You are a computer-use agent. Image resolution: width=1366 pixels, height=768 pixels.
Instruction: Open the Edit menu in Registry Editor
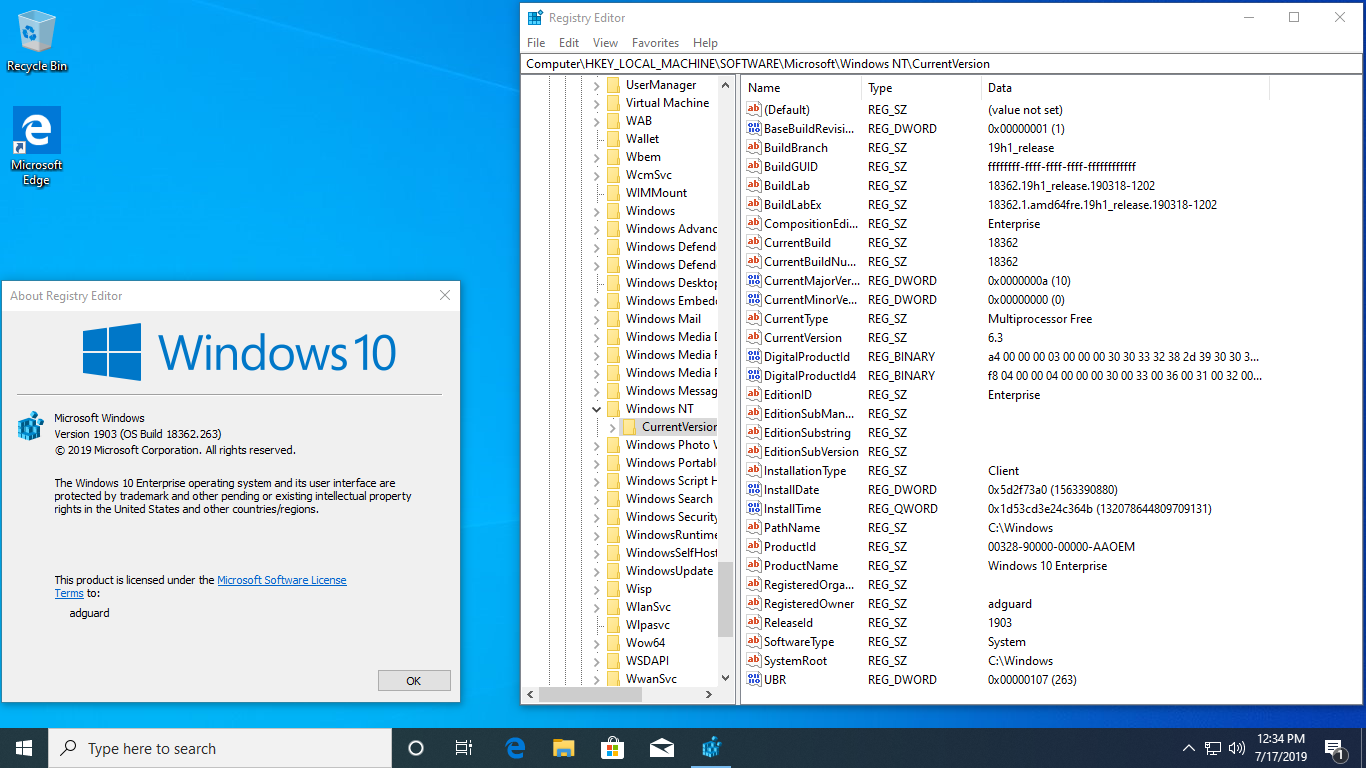point(569,43)
